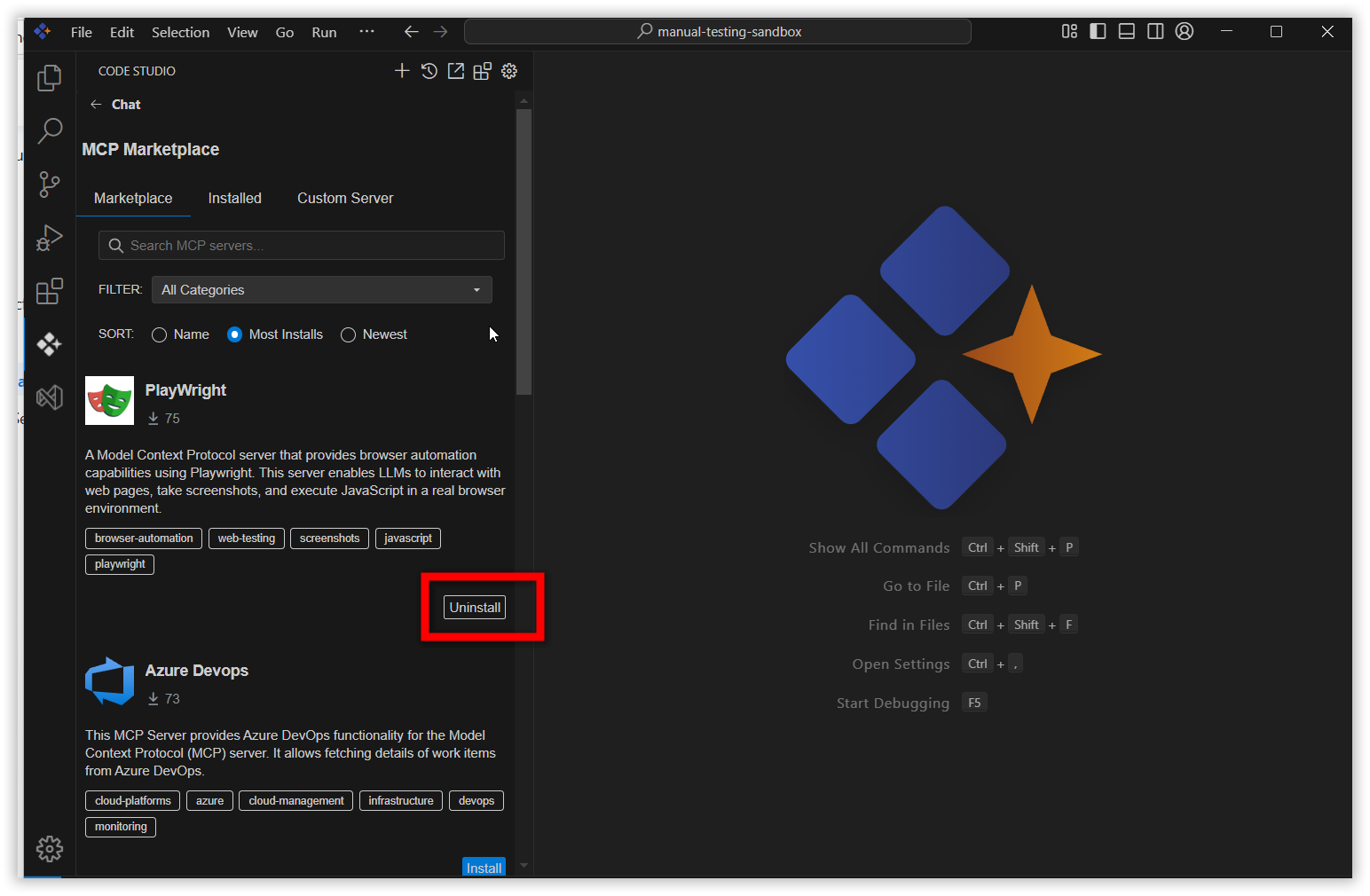Click the web-testing tag

coord(247,538)
